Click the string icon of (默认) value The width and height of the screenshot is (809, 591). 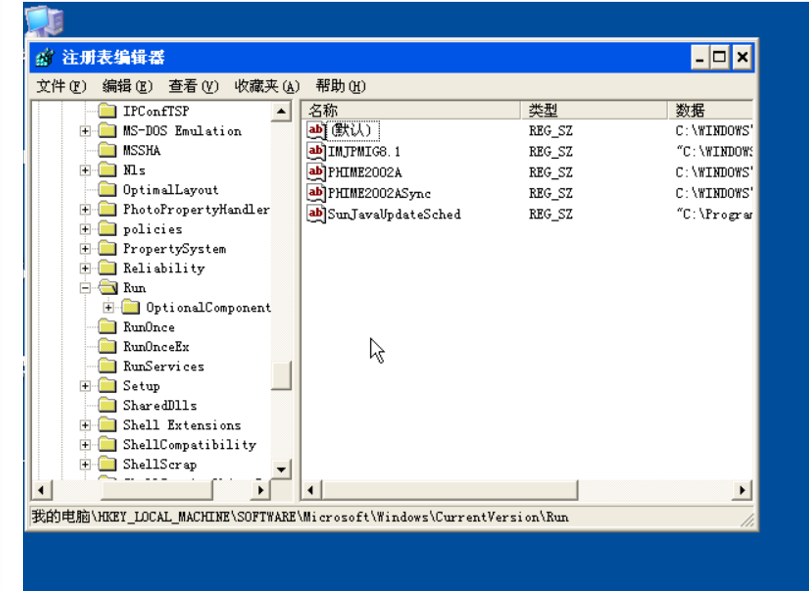pyautogui.click(x=316, y=130)
